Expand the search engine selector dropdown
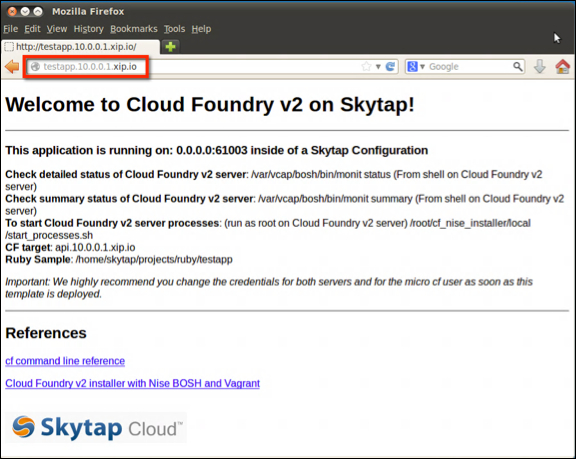 (x=422, y=67)
